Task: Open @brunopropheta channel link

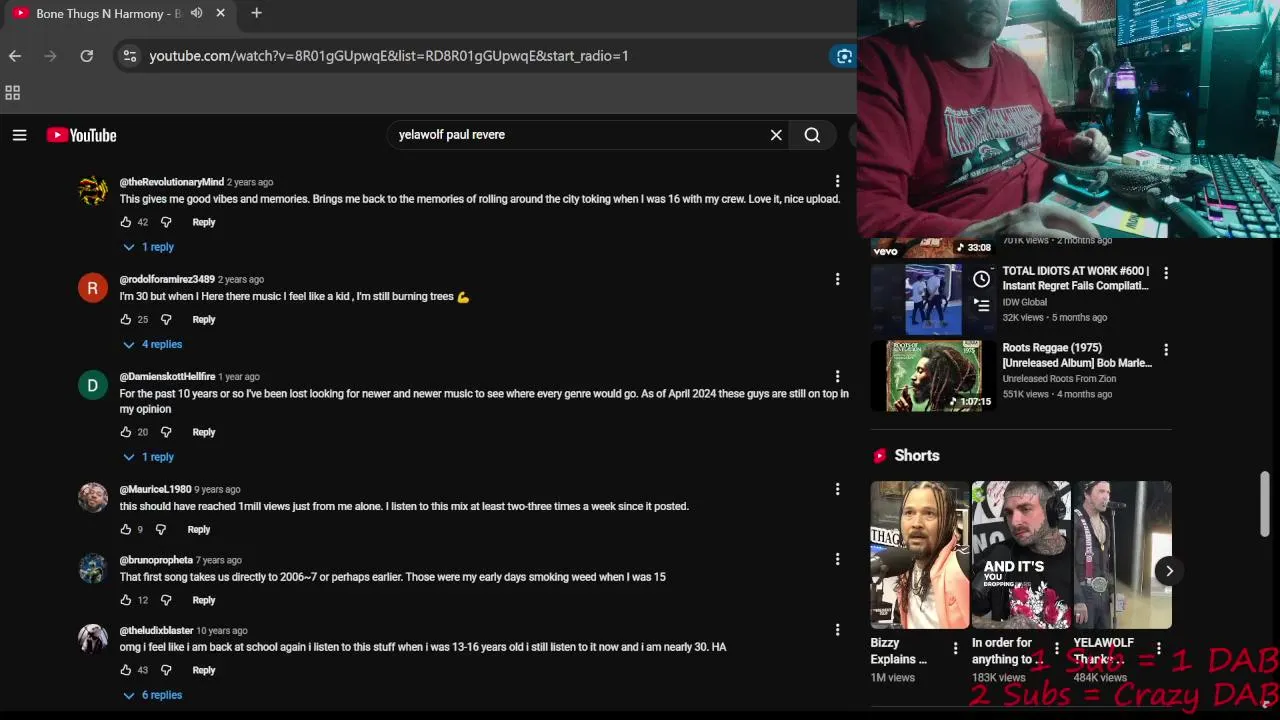Action: pos(156,560)
